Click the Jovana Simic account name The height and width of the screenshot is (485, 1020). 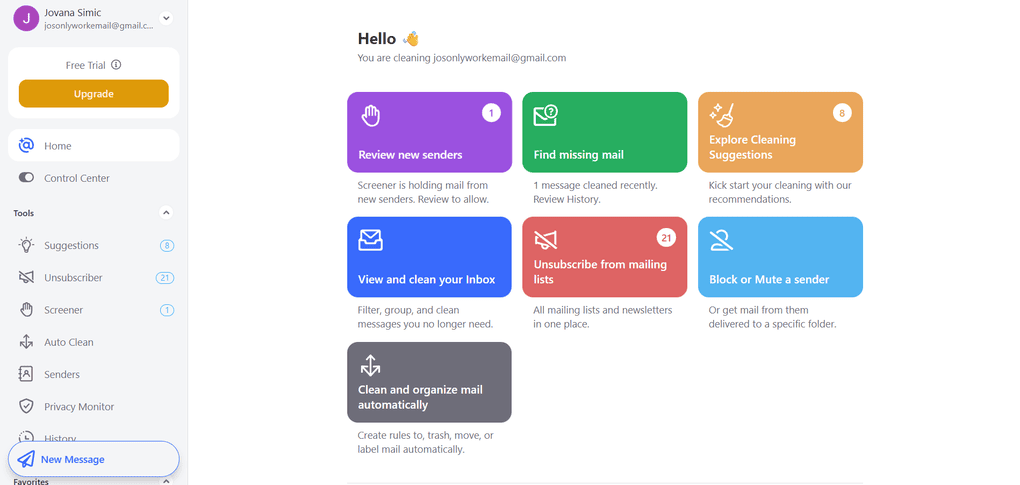pyautogui.click(x=73, y=12)
